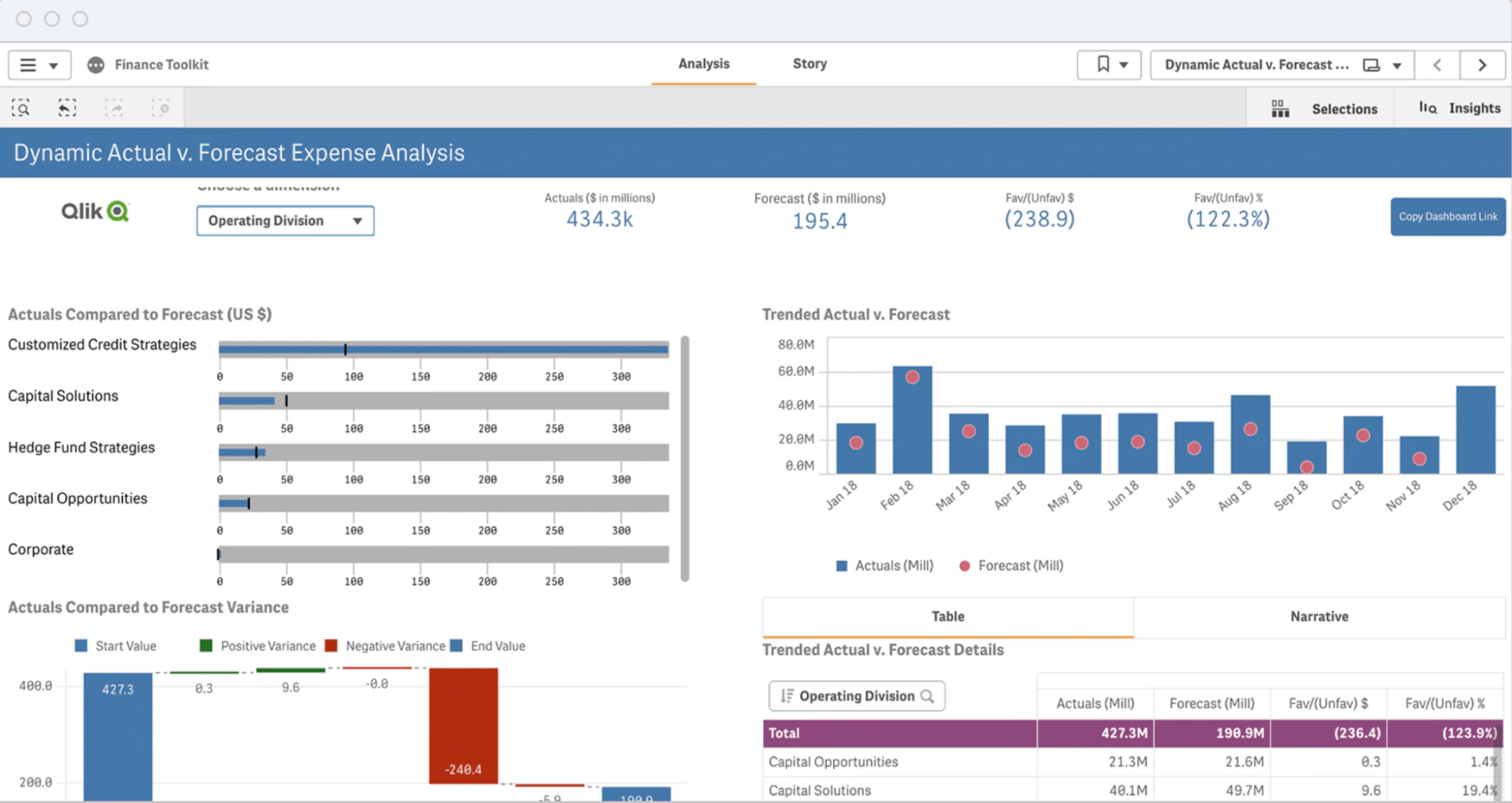Expand the bookmark dropdown arrow
Screen dimensions: 1512x803
pyautogui.click(x=1125, y=64)
